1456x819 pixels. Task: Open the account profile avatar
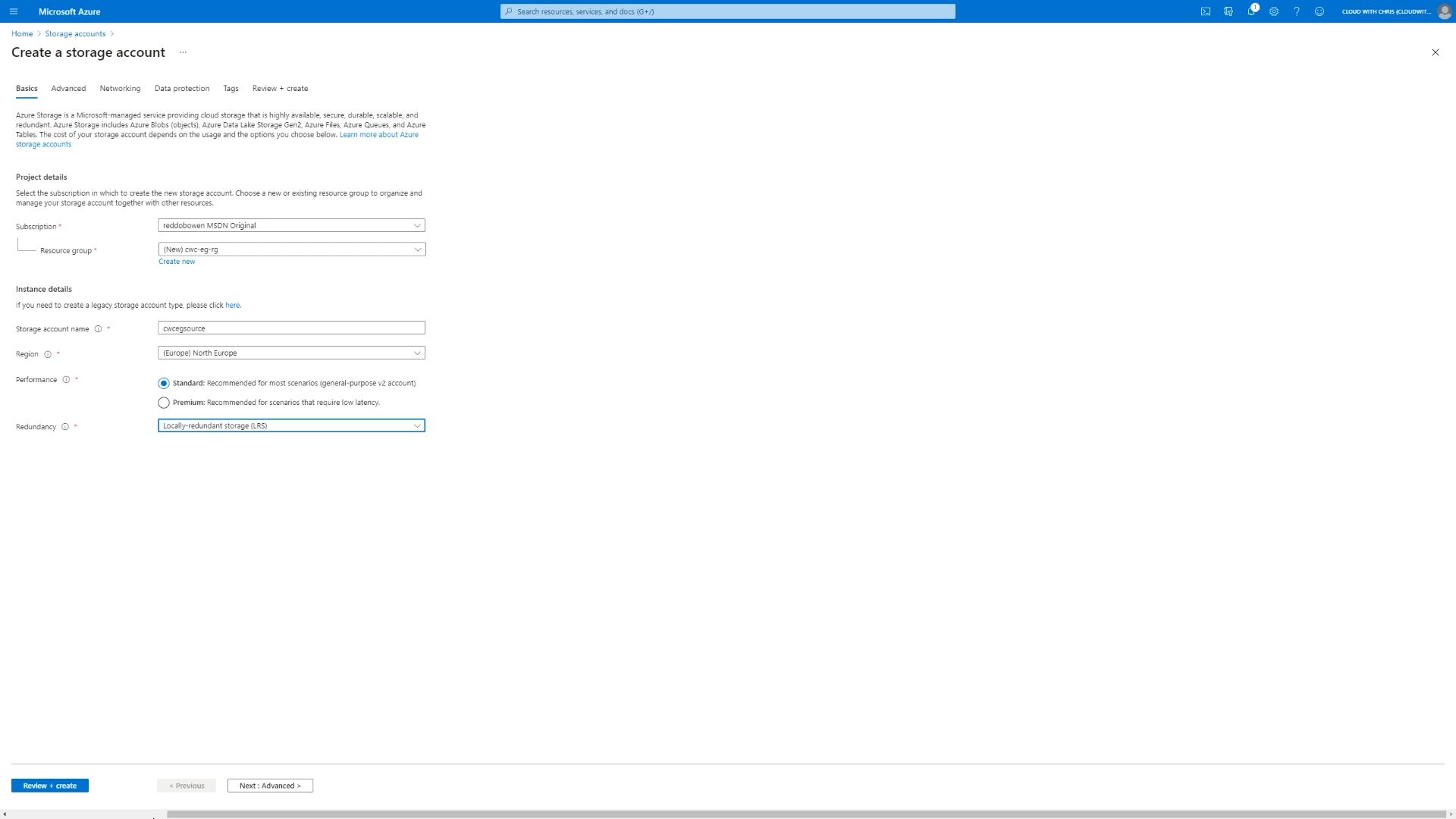(1444, 11)
